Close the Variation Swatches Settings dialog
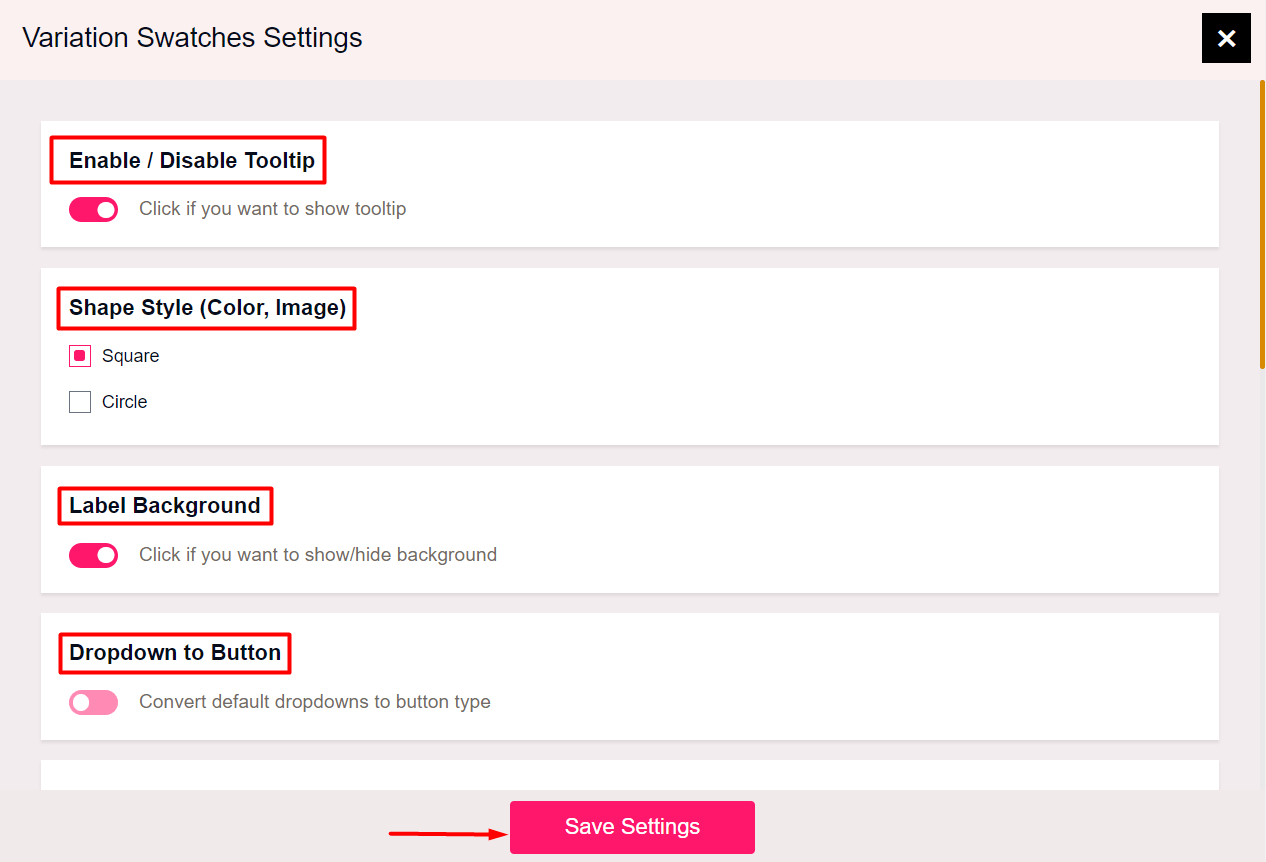This screenshot has height=862, width=1266. tap(1226, 38)
